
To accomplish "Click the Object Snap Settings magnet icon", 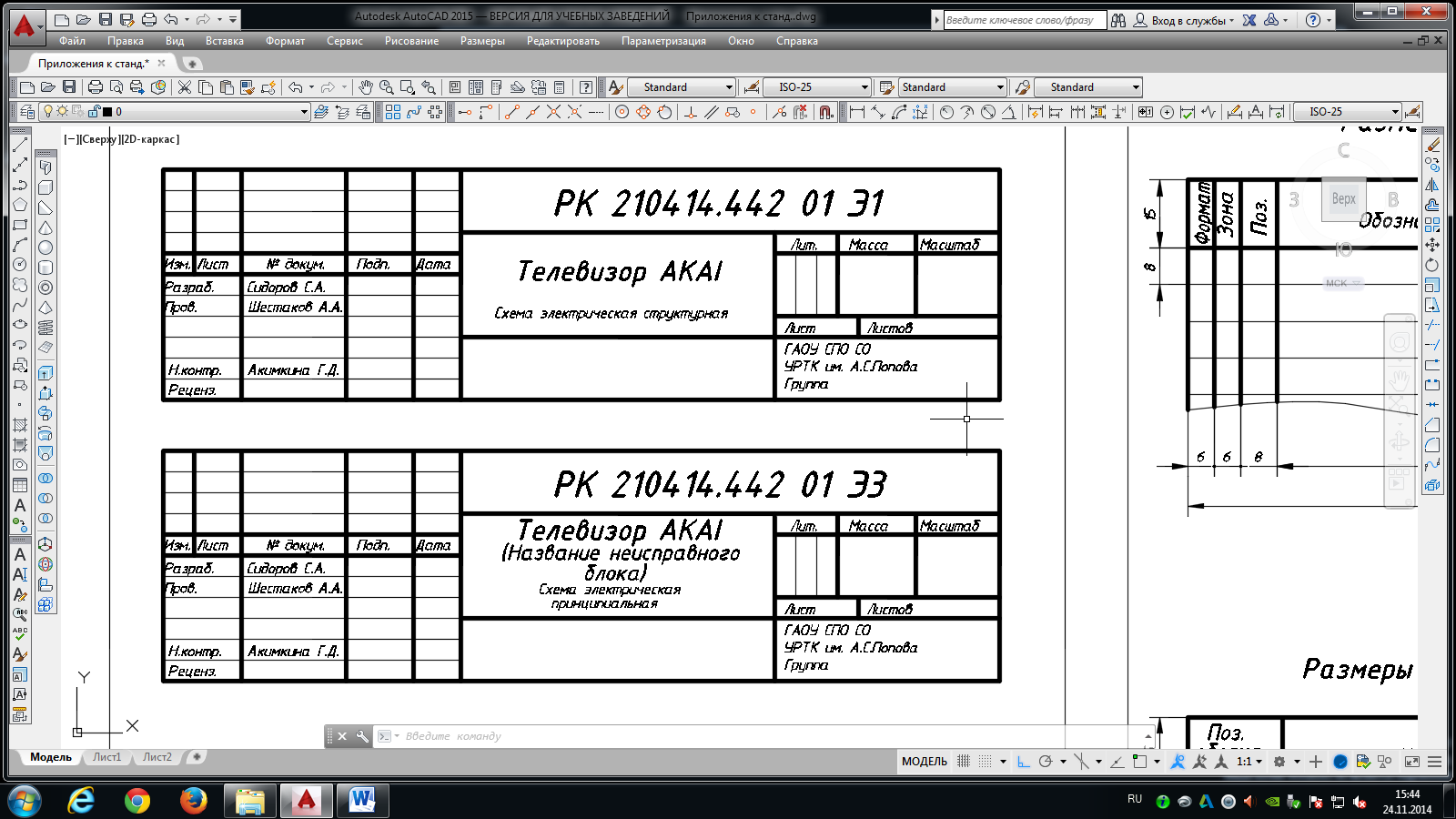I will coord(825,112).
